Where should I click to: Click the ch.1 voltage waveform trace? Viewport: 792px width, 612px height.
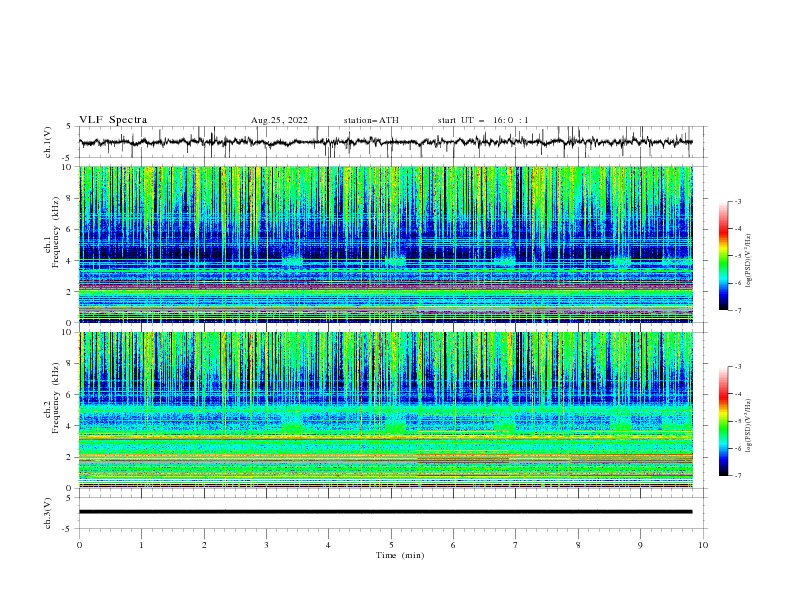click(385, 142)
